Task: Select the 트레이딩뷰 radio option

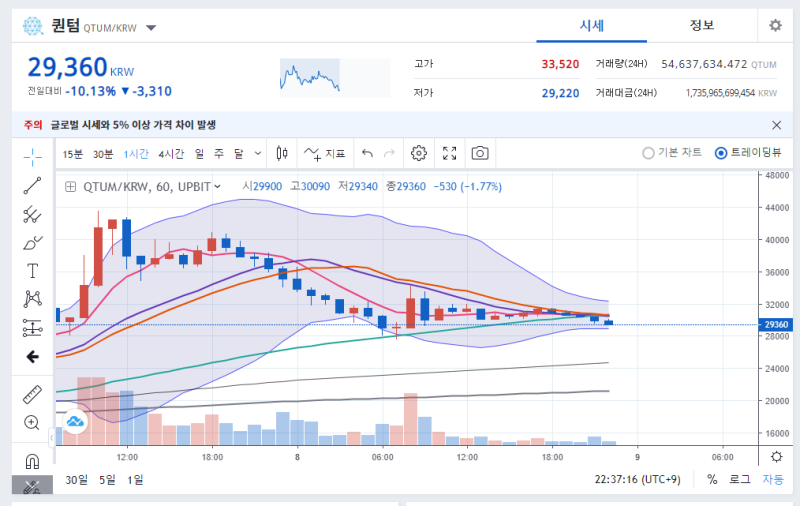Action: coord(748,153)
